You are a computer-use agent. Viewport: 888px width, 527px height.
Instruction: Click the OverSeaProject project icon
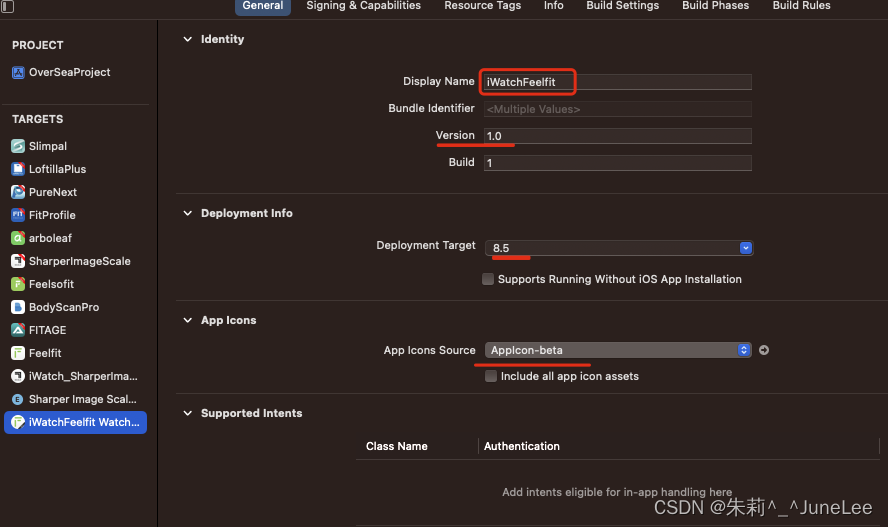tap(18, 72)
